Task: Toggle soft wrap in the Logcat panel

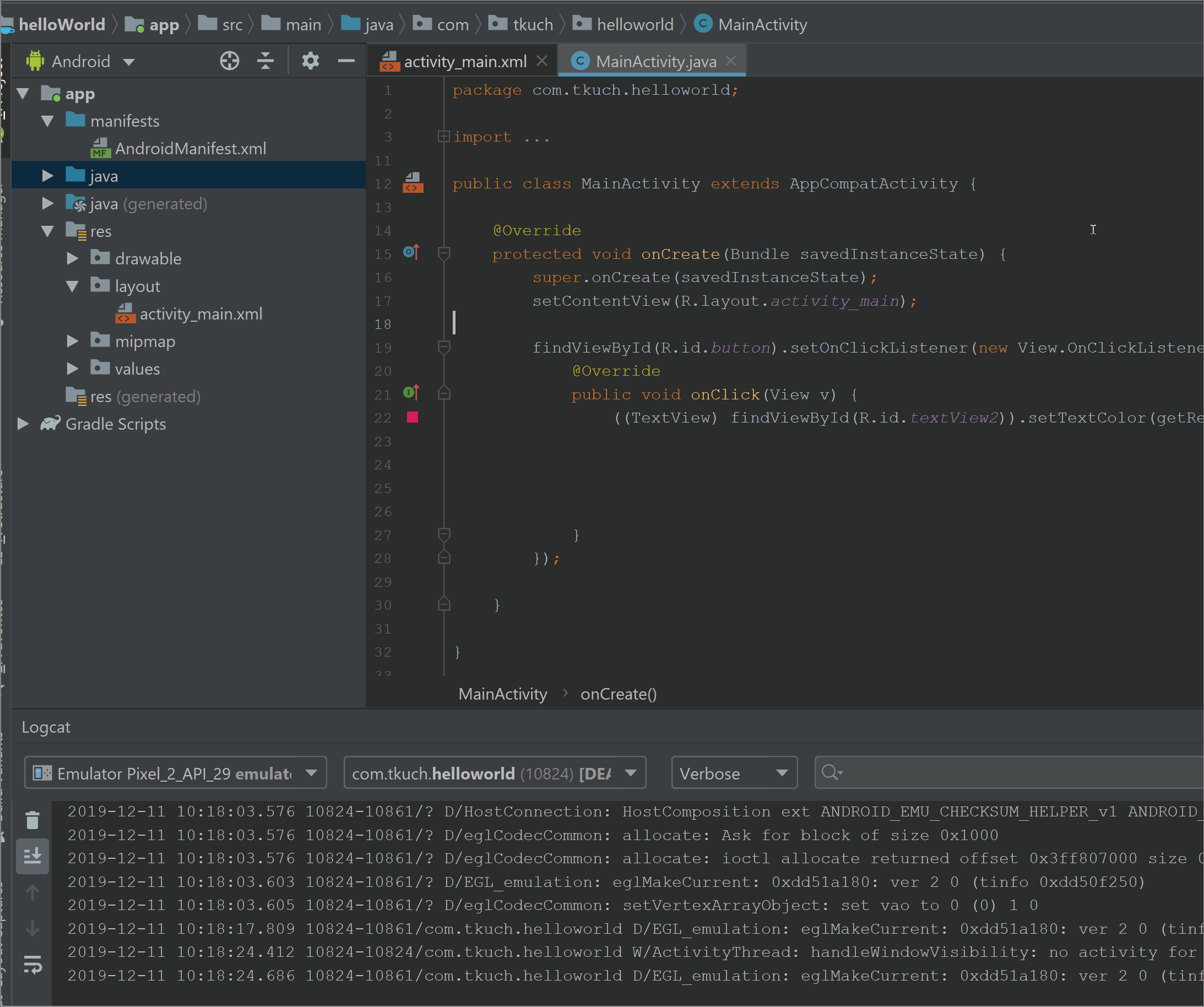Action: [x=32, y=965]
